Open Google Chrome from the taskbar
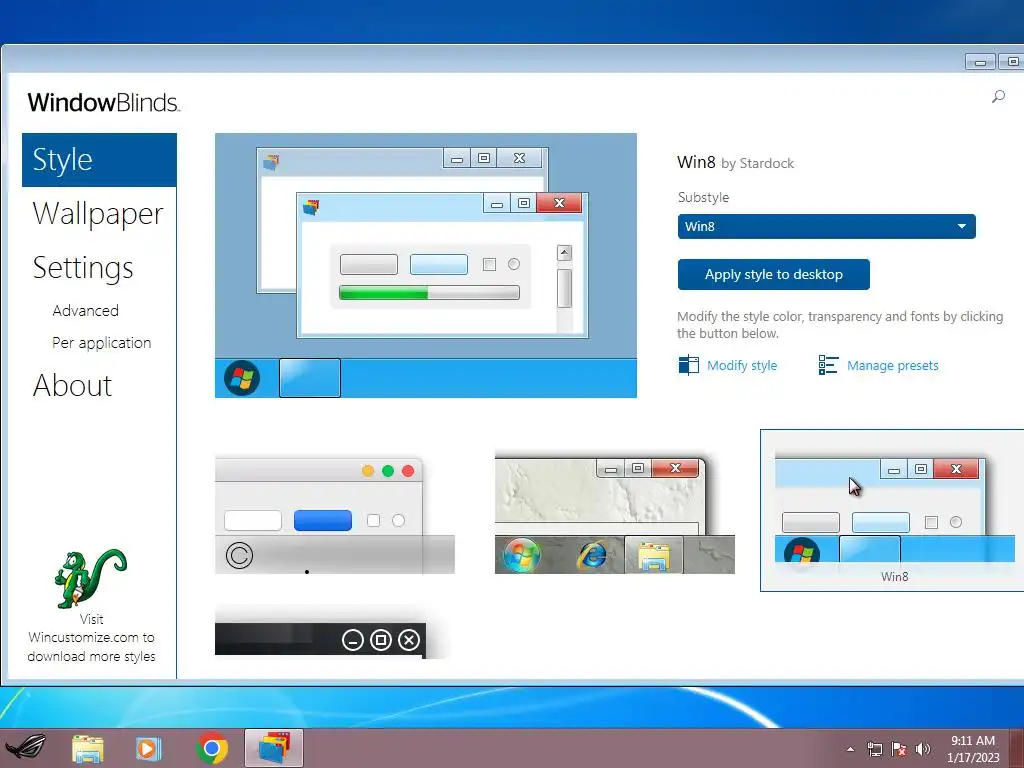The height and width of the screenshot is (768, 1024). tap(212, 748)
